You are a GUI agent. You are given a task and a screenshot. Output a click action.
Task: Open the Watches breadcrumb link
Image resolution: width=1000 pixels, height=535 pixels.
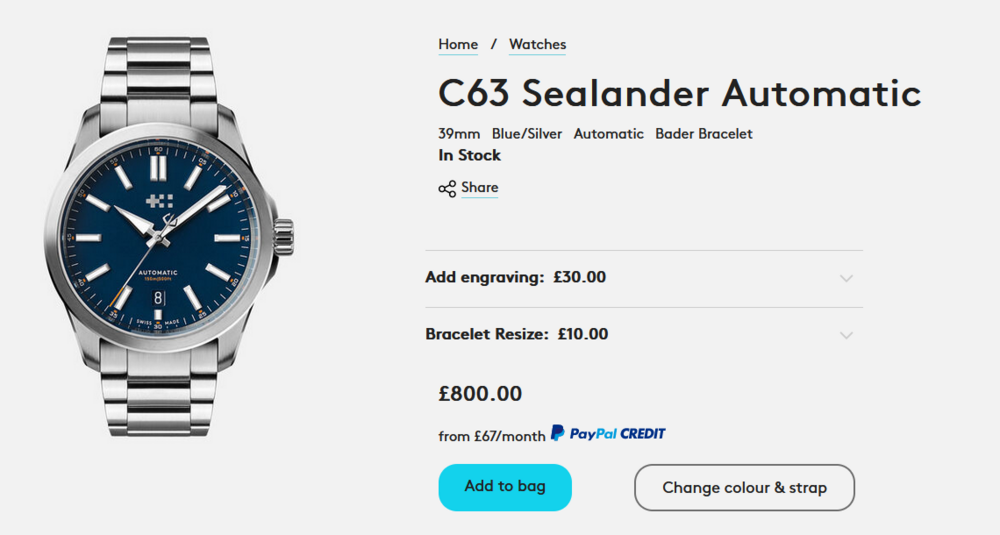tap(537, 44)
